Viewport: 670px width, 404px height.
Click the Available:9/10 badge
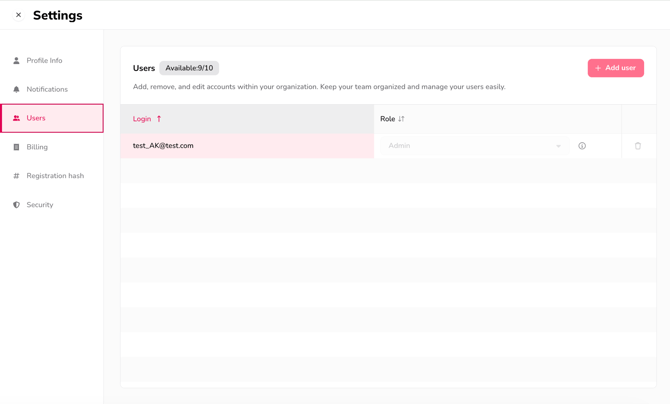189,68
